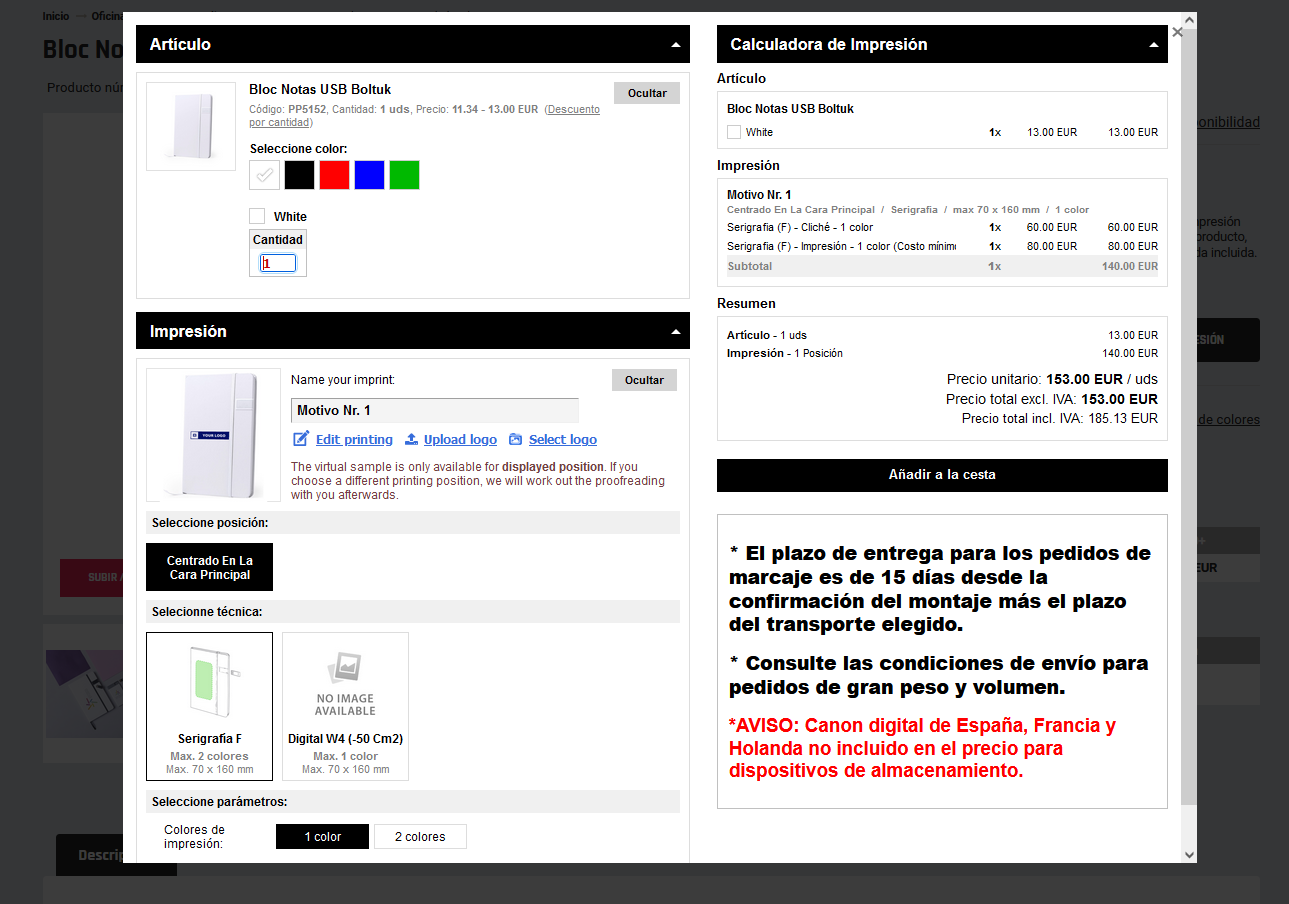Viewport: 1289px width, 904px height.
Task: Select the green color swatch
Action: 404,175
